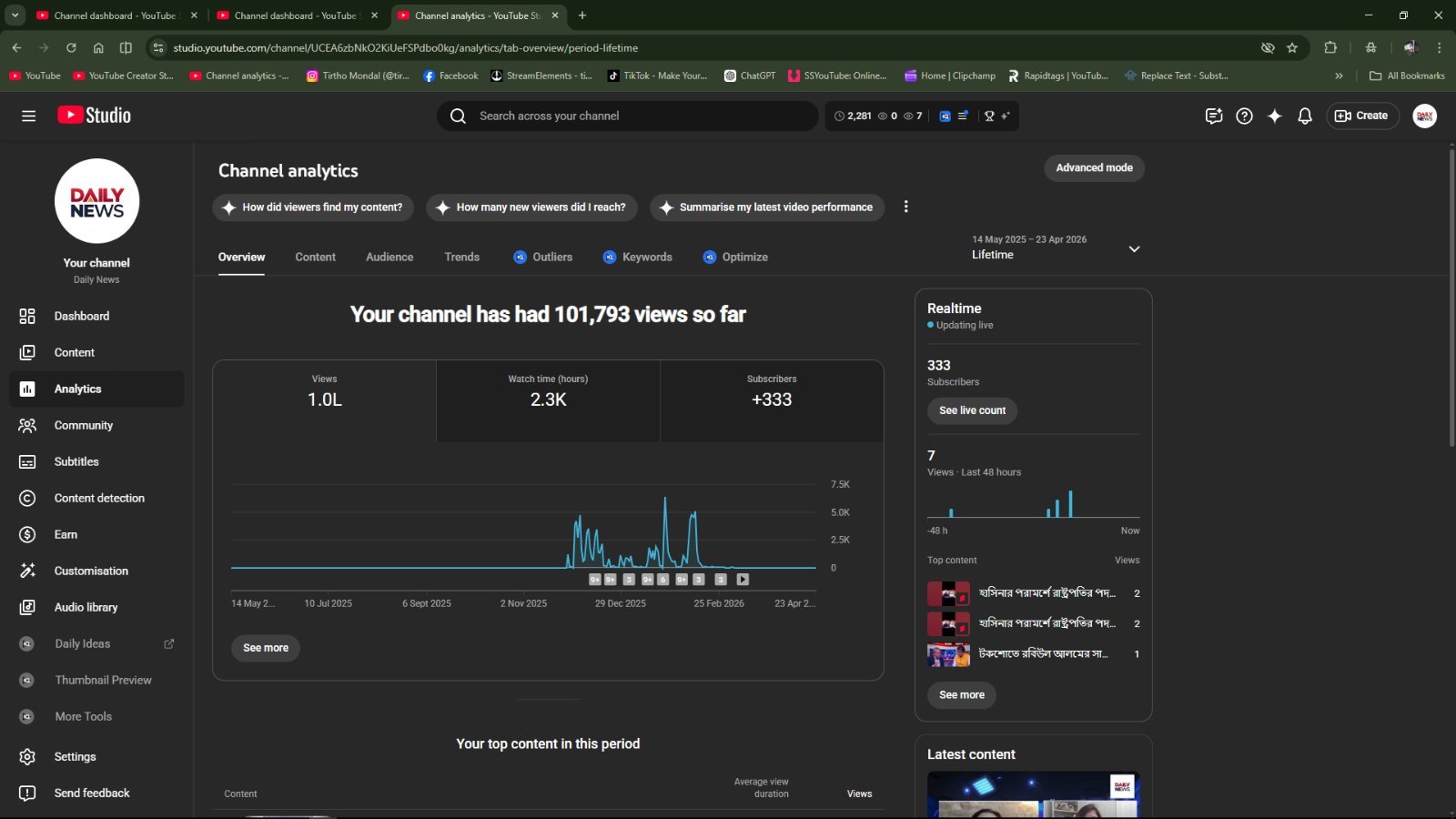Open the ChatGPT bookmark
Viewport: 1456px width, 819px height.
750,76
